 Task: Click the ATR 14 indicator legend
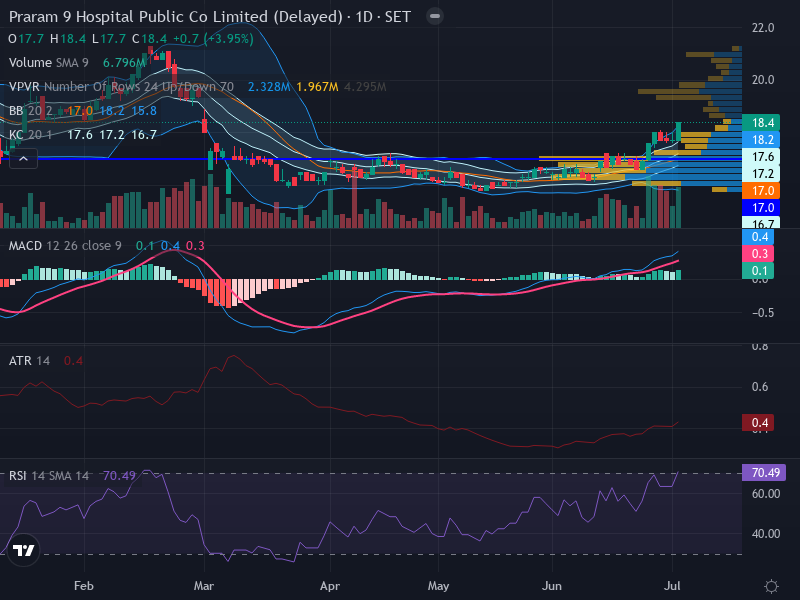(30, 361)
